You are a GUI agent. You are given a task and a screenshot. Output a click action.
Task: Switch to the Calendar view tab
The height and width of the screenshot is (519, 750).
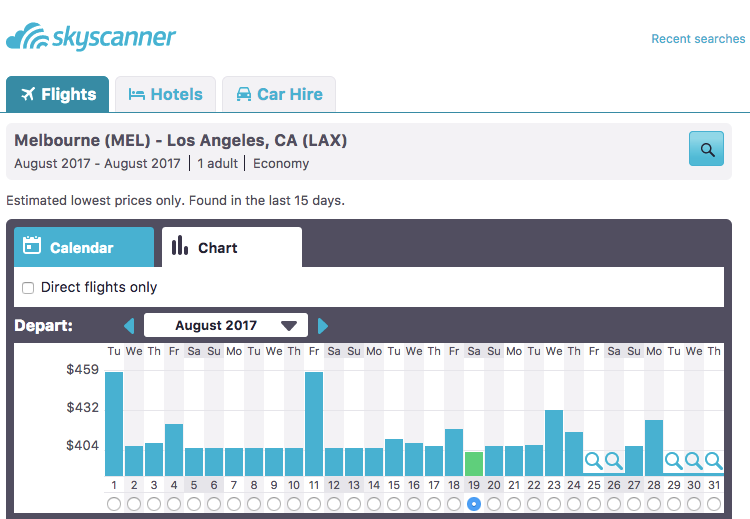point(84,247)
